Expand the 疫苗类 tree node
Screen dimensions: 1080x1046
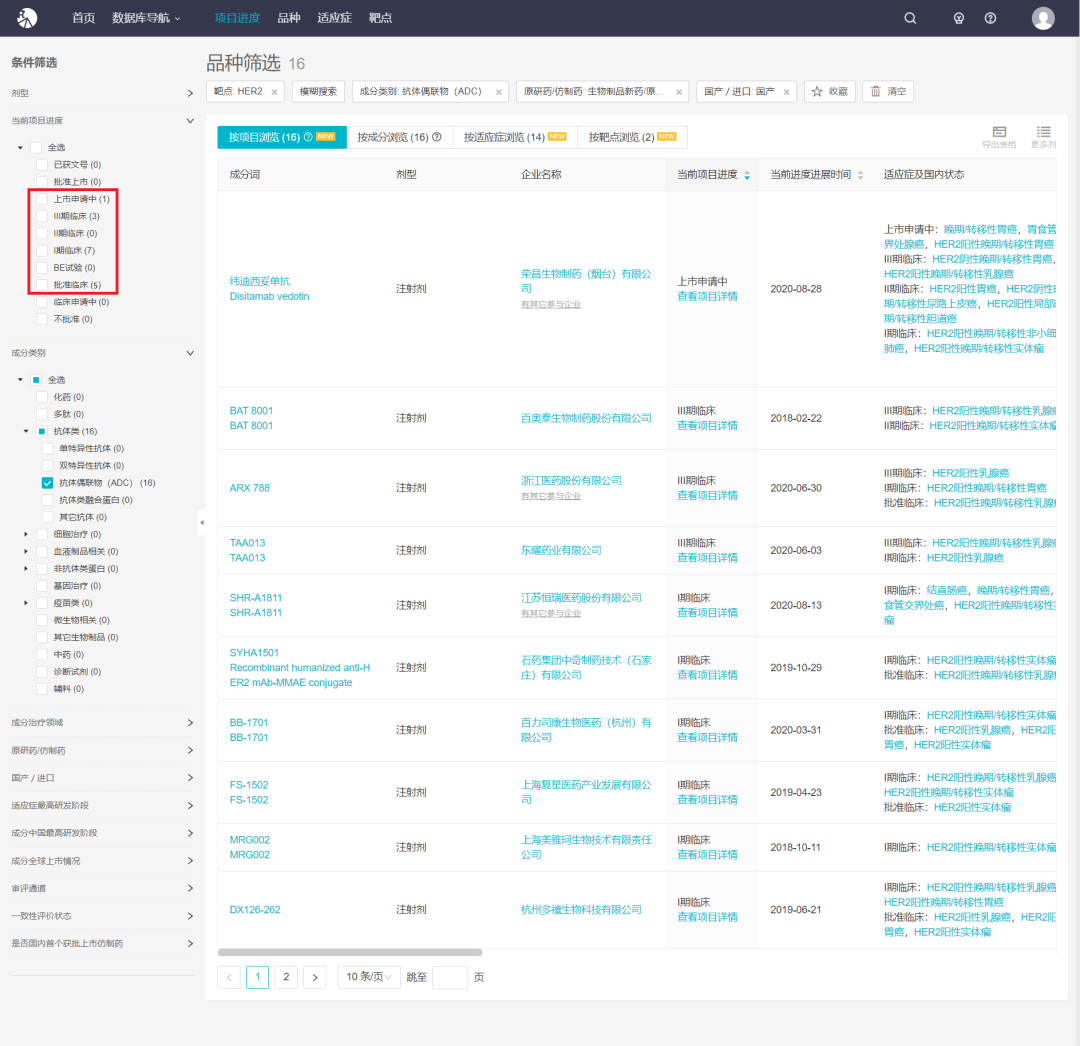pos(26,603)
